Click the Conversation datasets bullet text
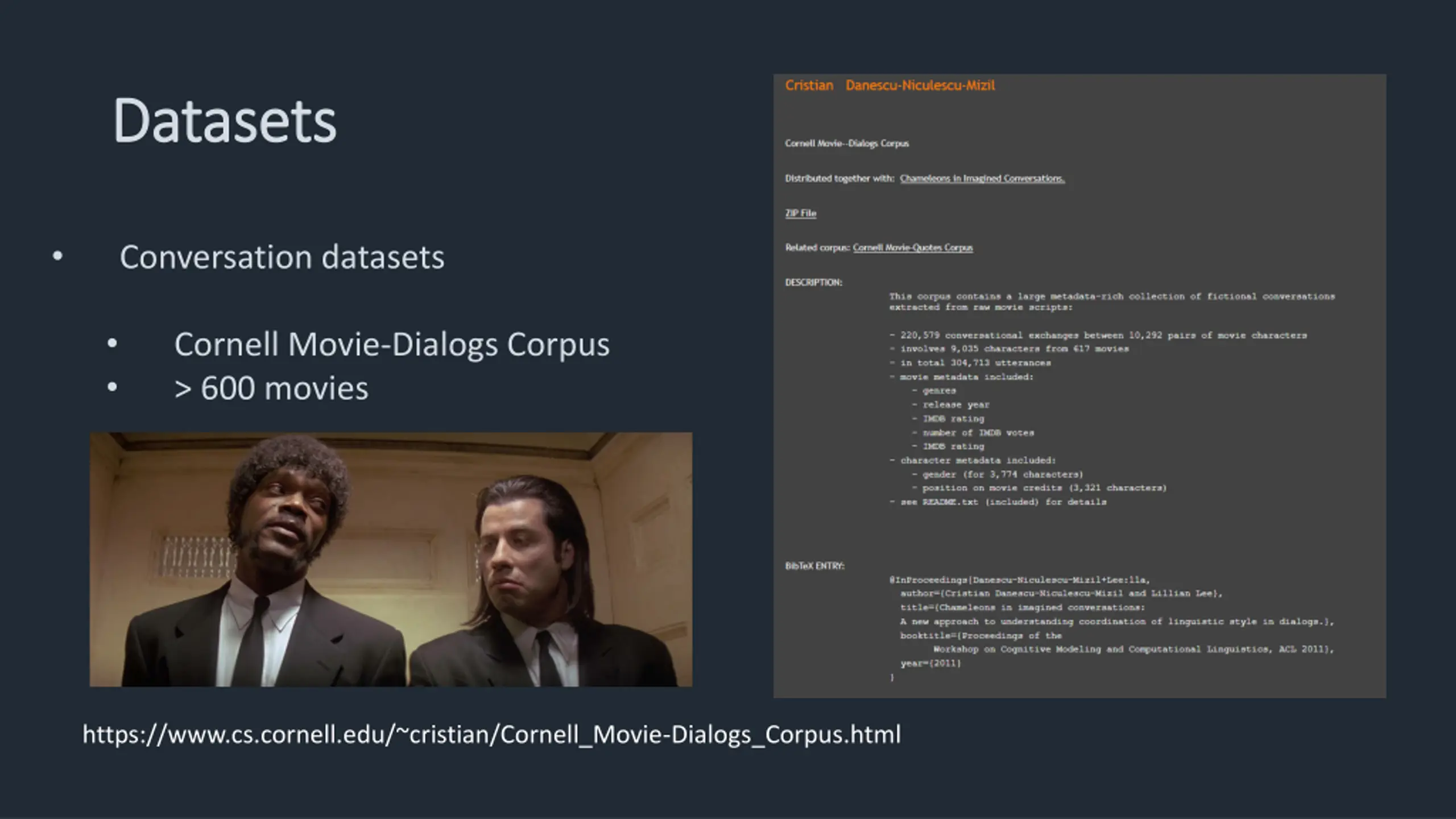The width and height of the screenshot is (1456, 819). tap(282, 257)
